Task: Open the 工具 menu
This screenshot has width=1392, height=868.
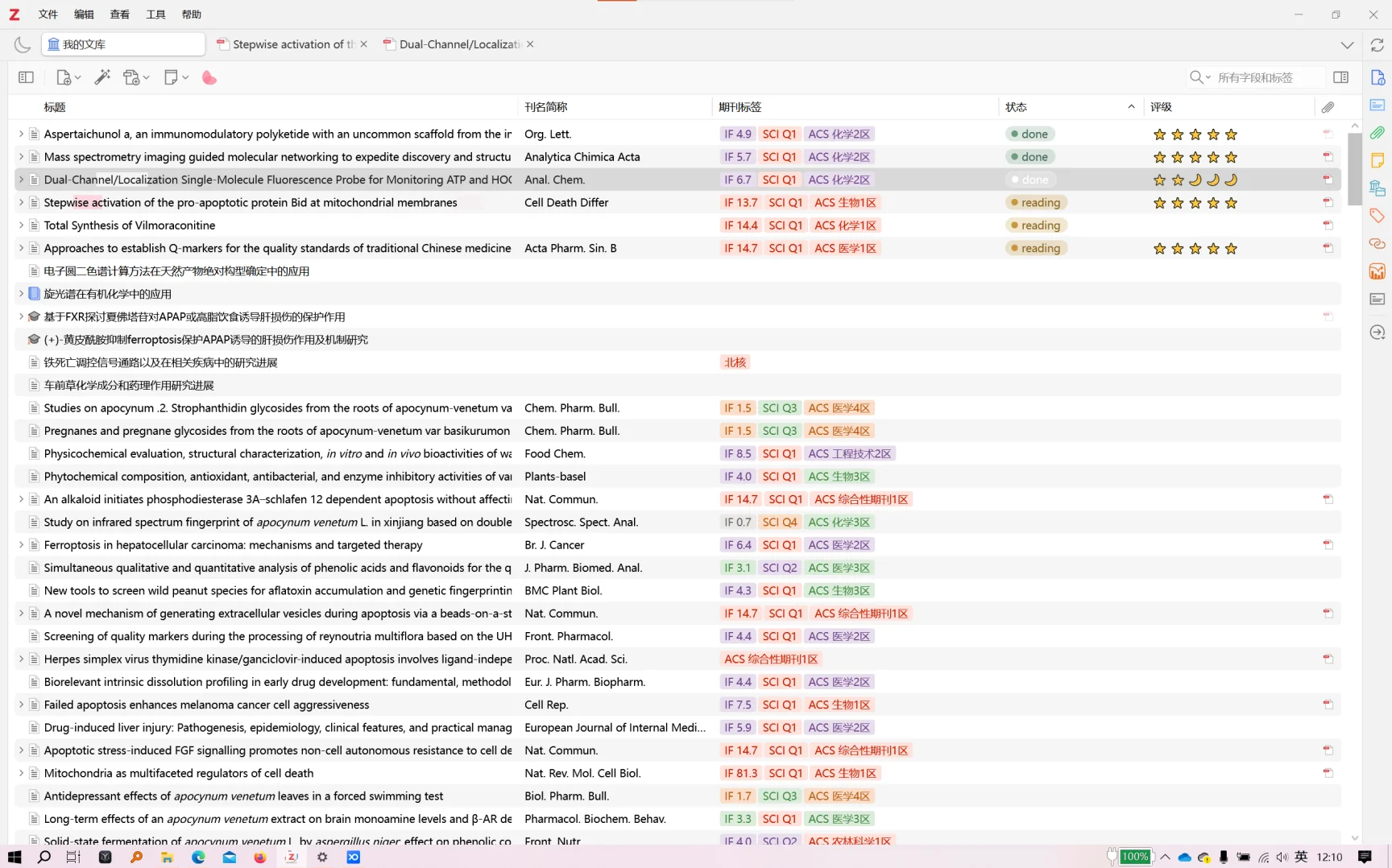Action: [x=155, y=14]
